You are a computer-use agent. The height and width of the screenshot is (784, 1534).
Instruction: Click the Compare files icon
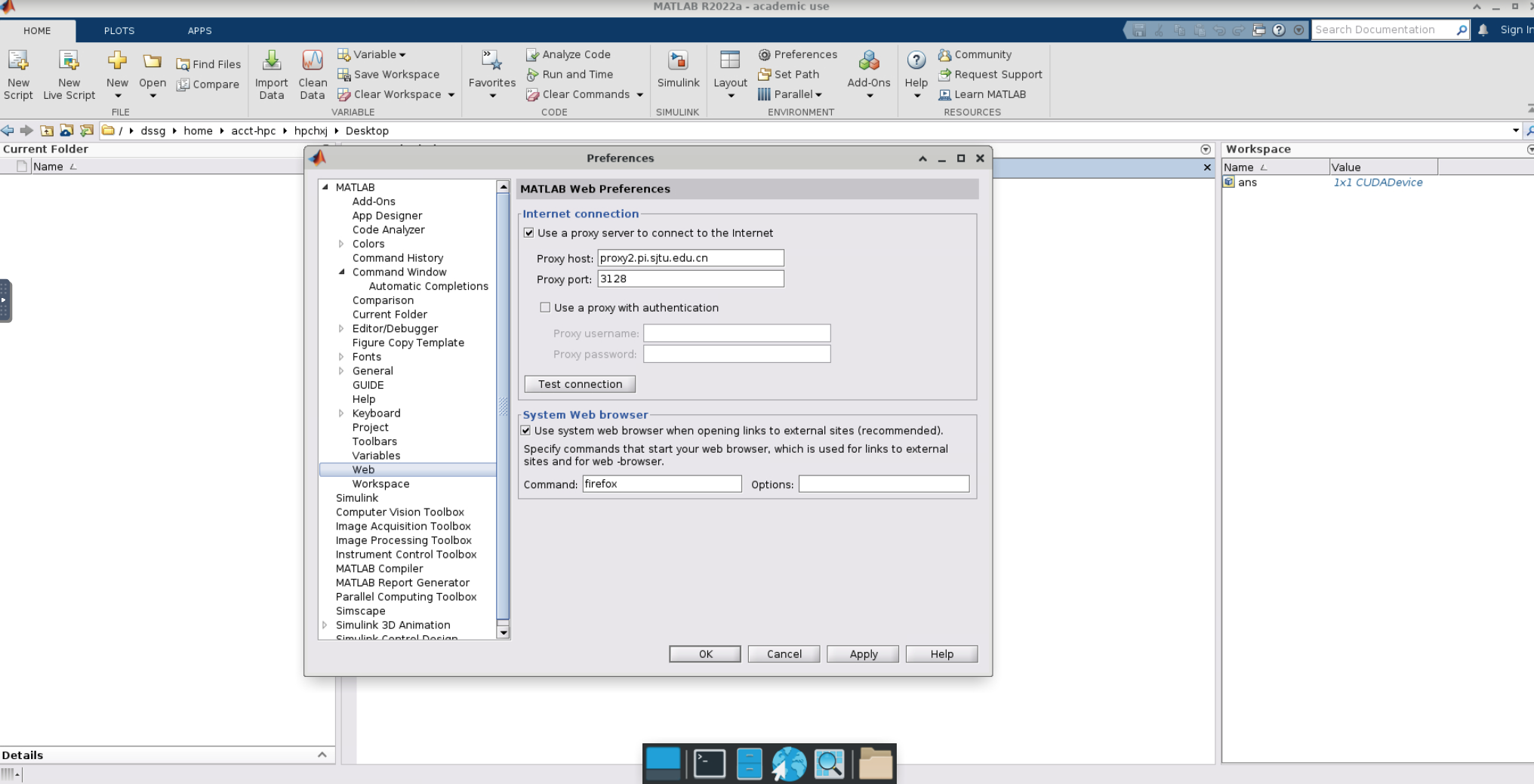pyautogui.click(x=183, y=85)
